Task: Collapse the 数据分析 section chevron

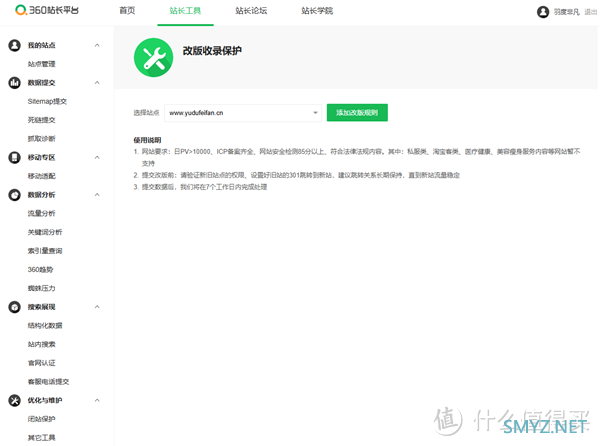Action: tap(97, 195)
